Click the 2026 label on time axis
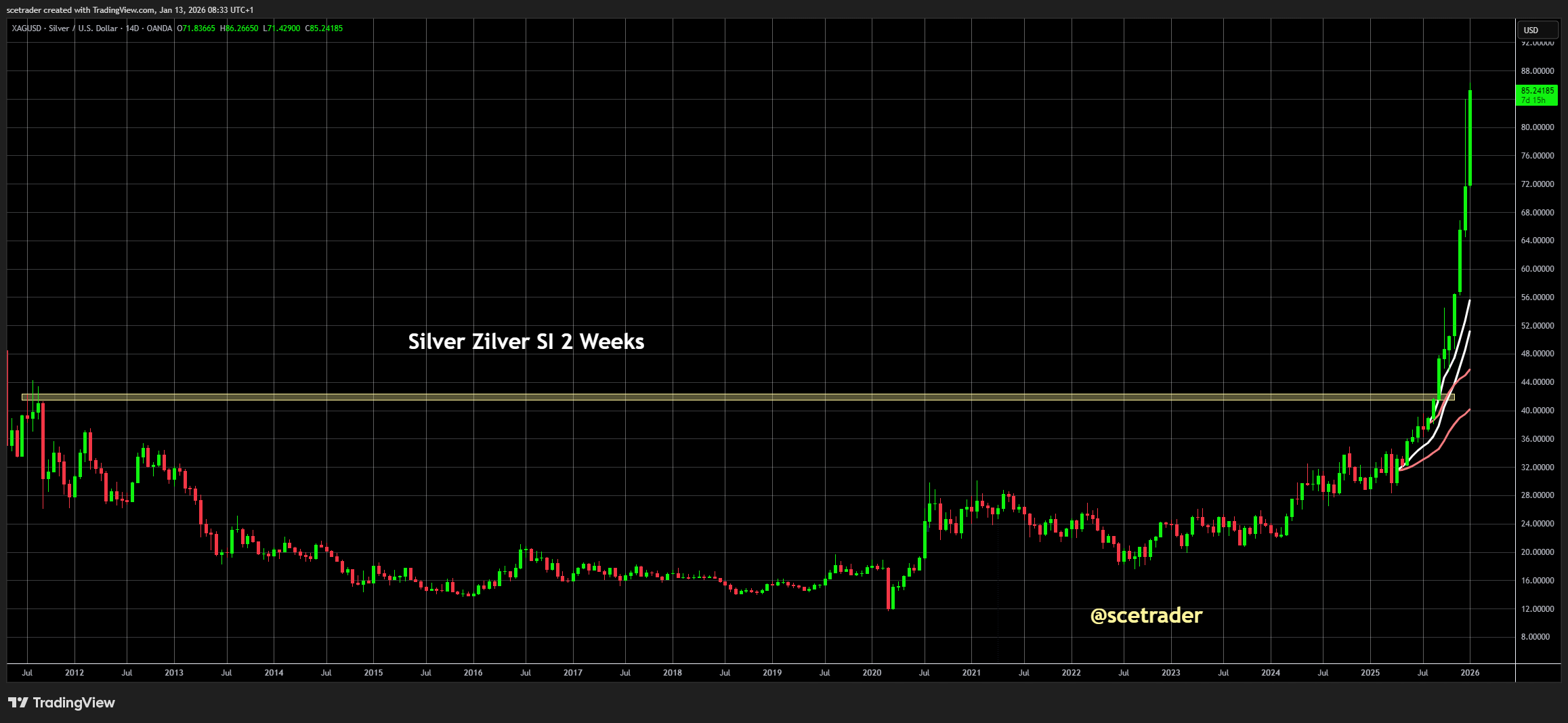This screenshot has height=723, width=1568. coord(1470,673)
